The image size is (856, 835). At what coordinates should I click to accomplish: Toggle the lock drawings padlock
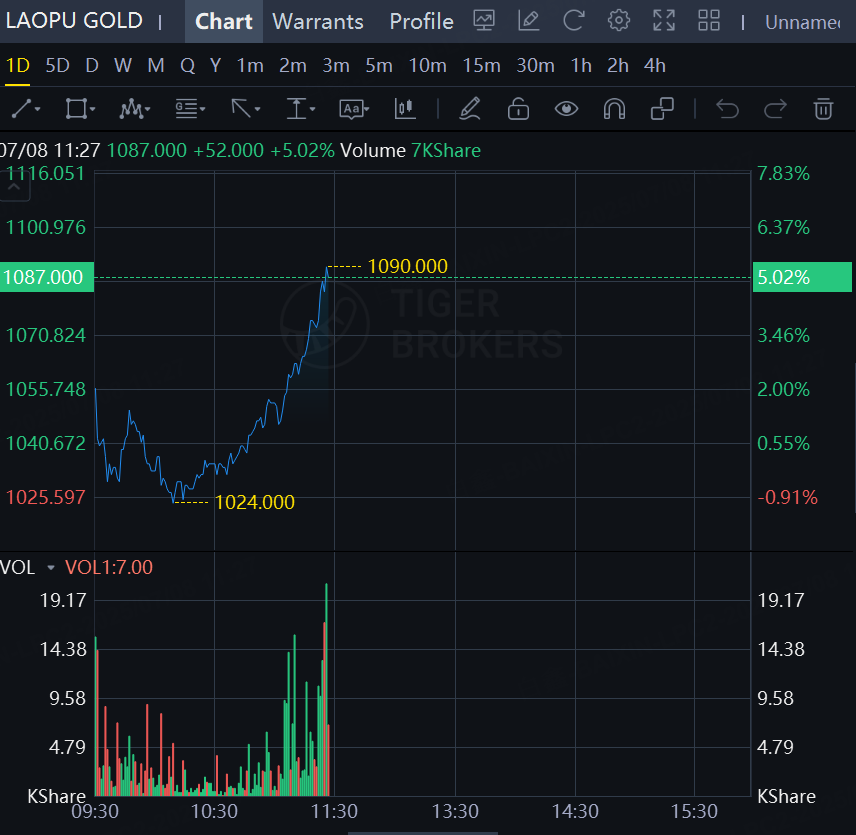point(518,109)
